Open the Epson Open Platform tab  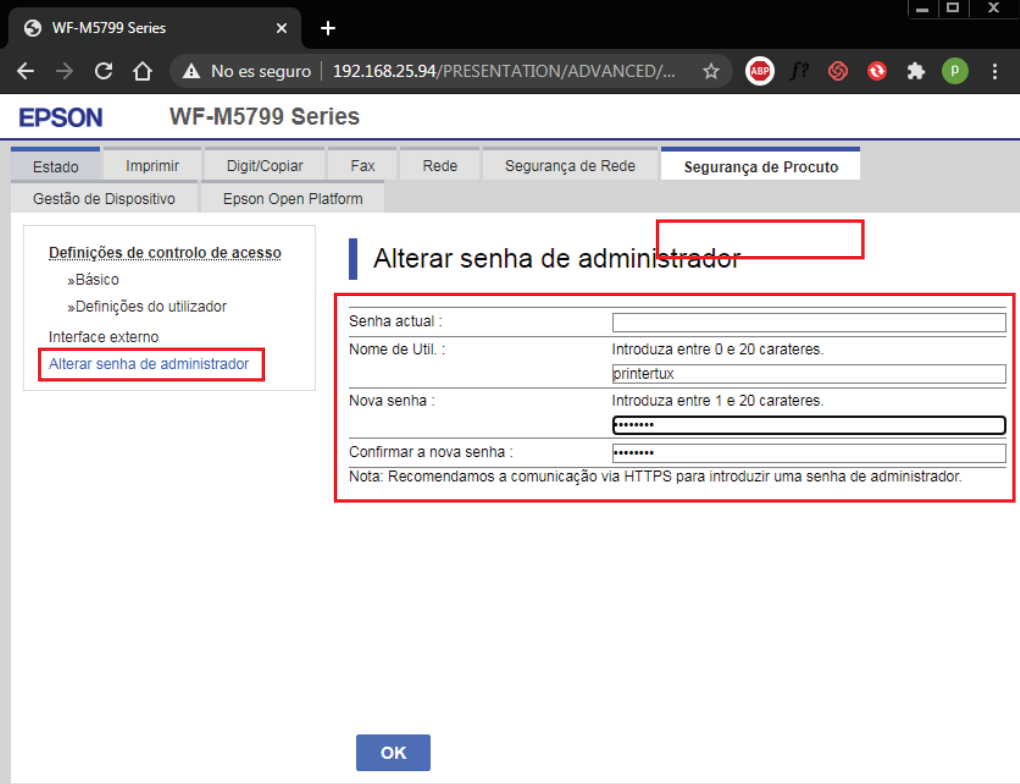[x=293, y=198]
